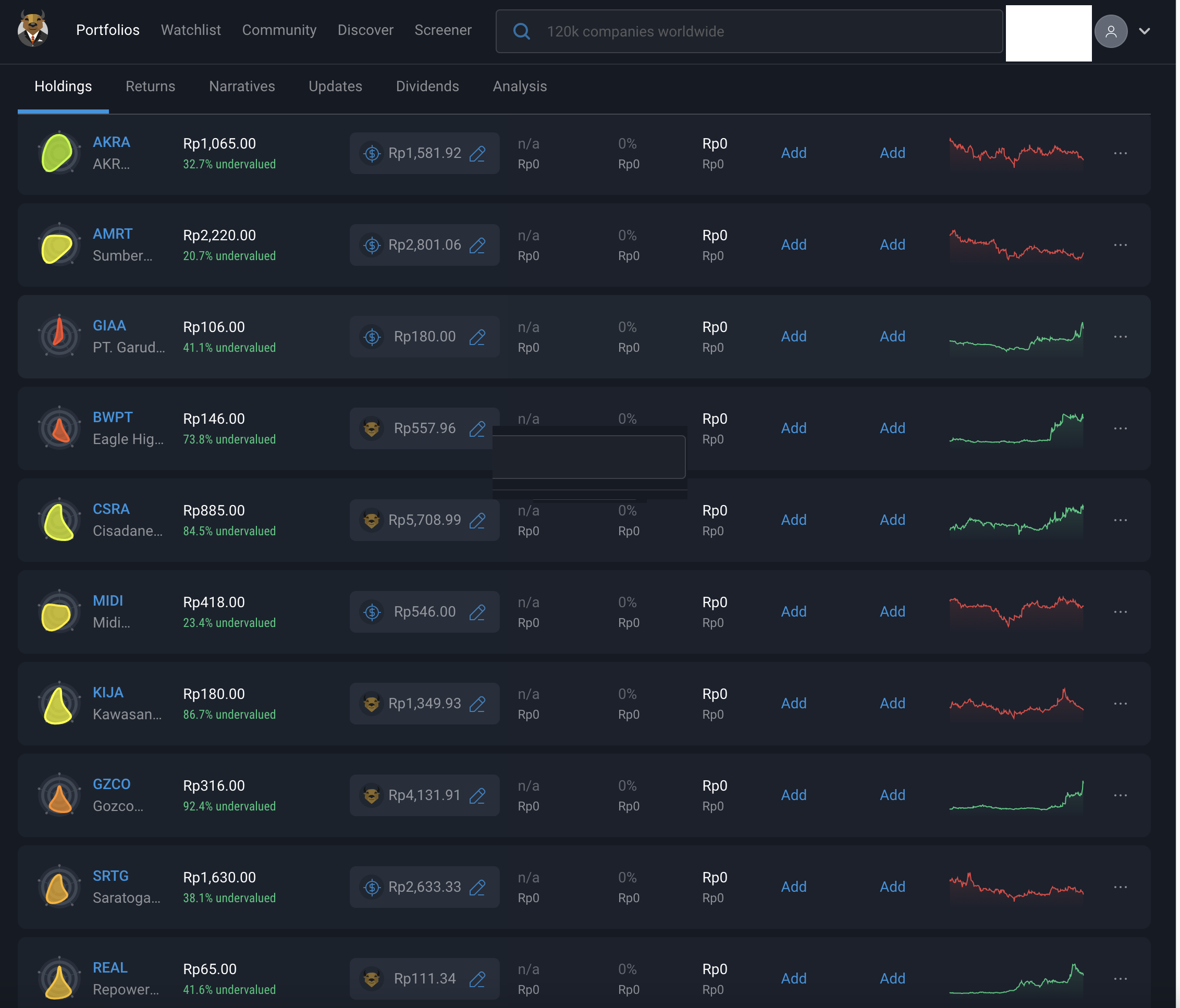Edit AKRA fair value with pencil icon
This screenshot has width=1180, height=1008.
[477, 153]
